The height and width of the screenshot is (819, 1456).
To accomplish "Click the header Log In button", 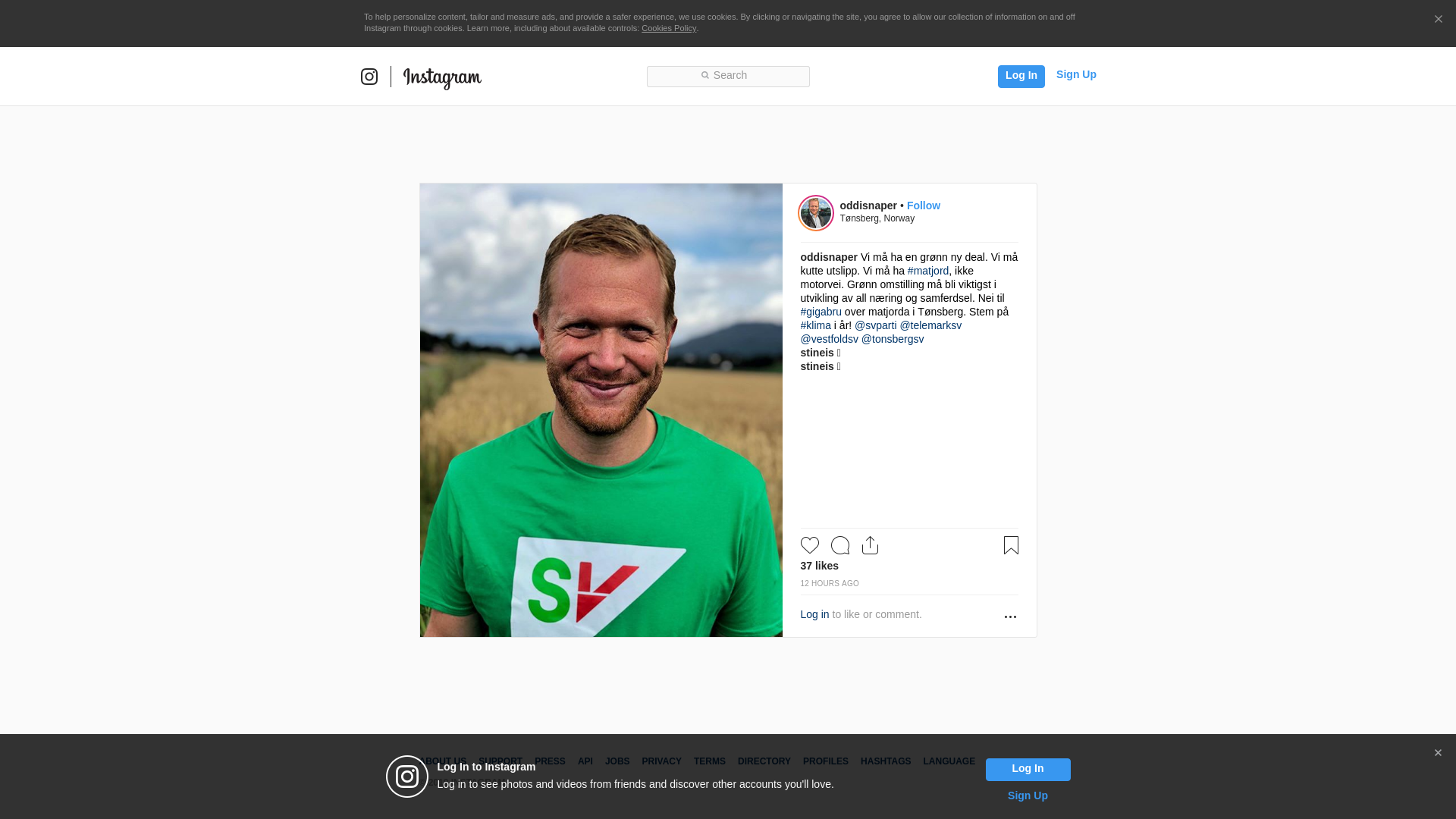I will (1021, 76).
